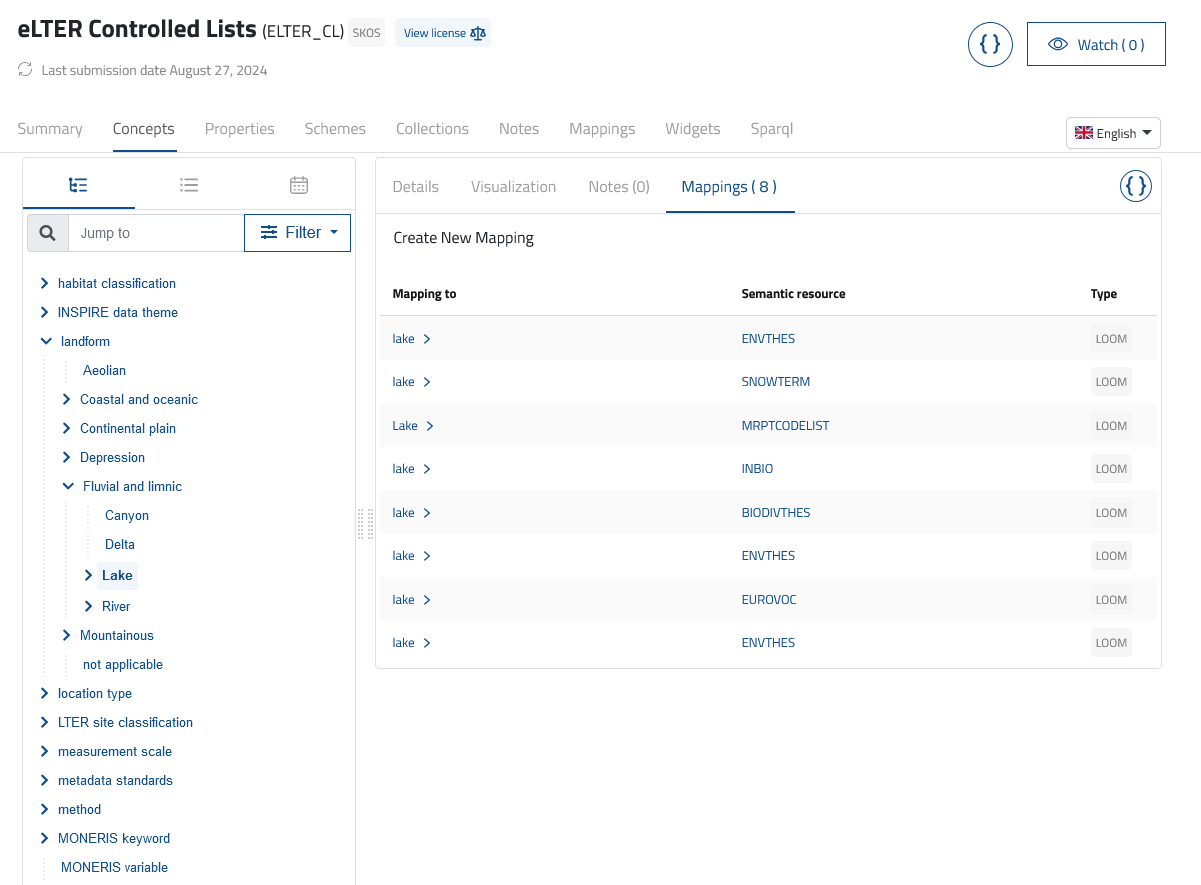Open the ENVTHES semantic resource link
This screenshot has width=1201, height=885.
point(768,338)
